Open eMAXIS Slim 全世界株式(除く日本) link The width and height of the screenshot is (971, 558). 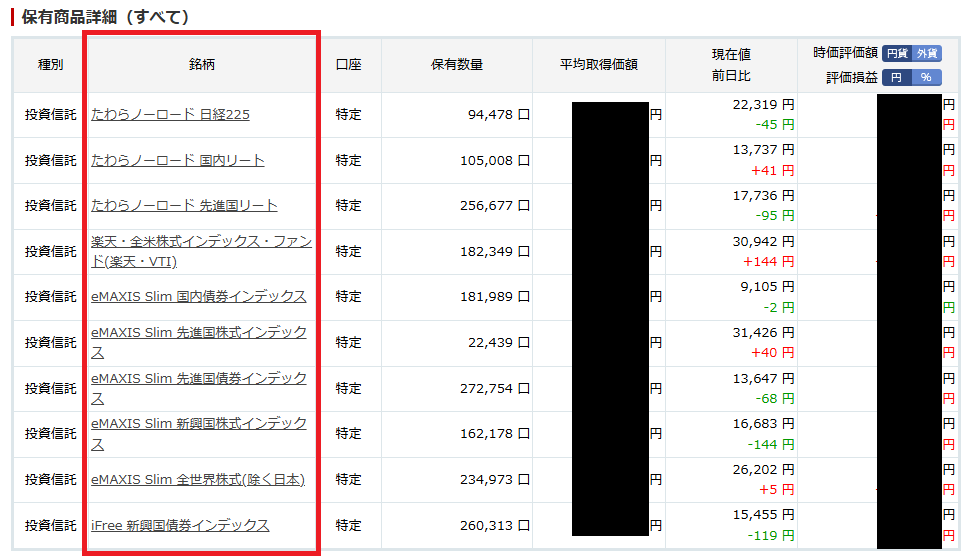(198, 479)
